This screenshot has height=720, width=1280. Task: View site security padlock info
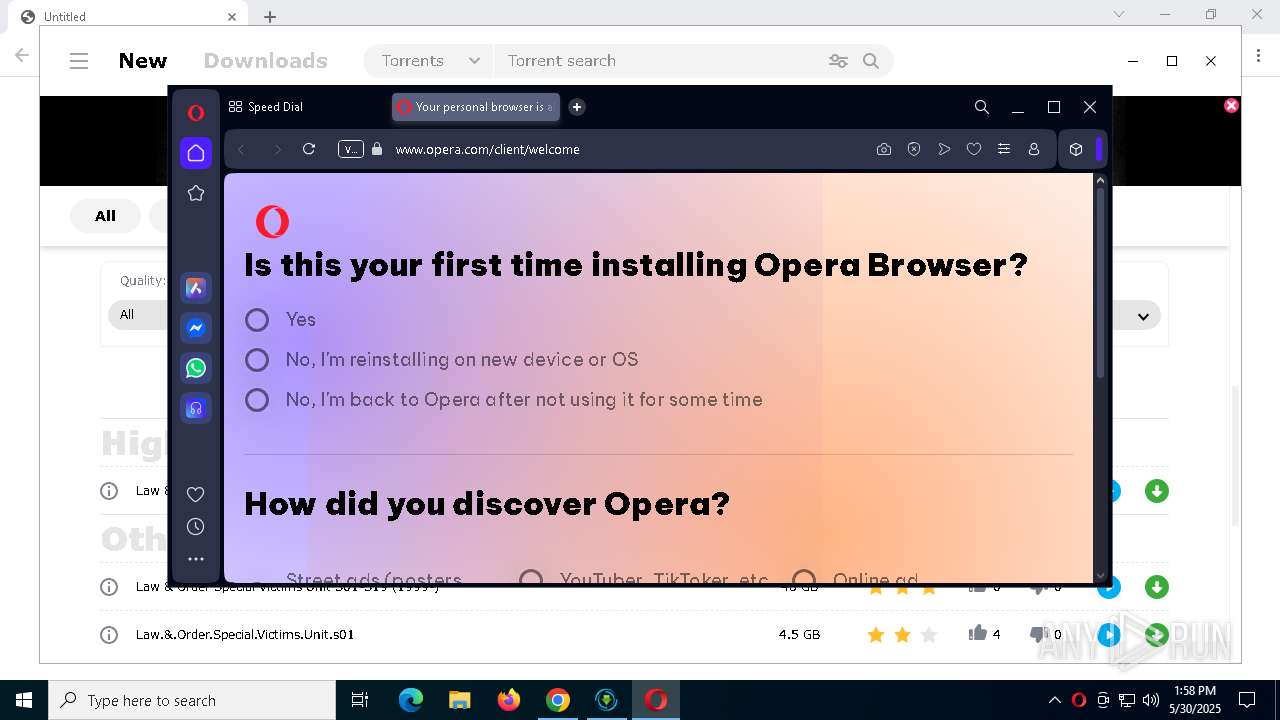pos(377,149)
